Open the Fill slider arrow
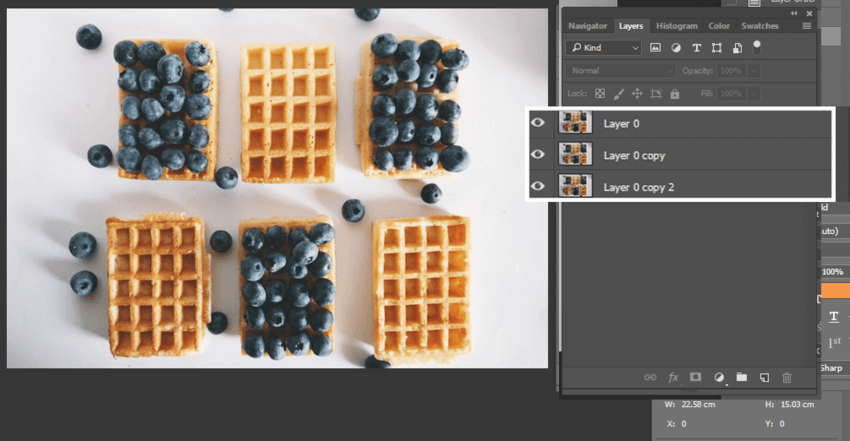Viewport: 850px width, 441px height. [754, 94]
